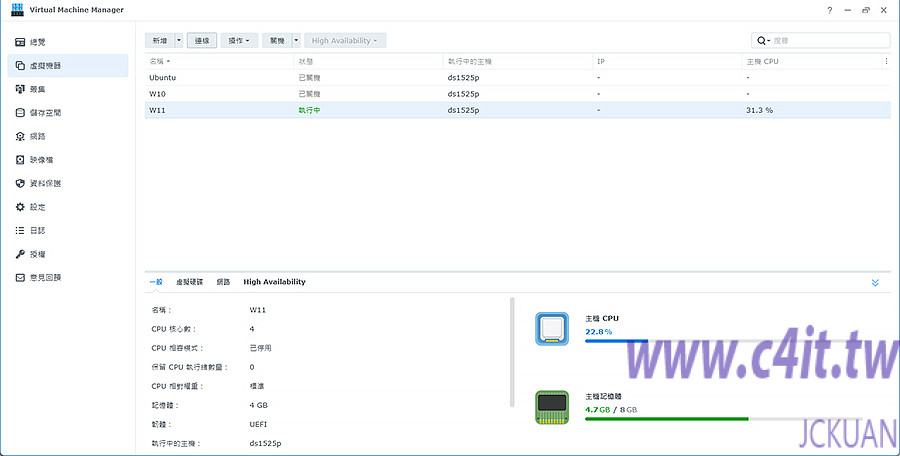Screen dimensions: 900x456
Task: Click the 標準 CPU weight value
Action: pos(257,386)
